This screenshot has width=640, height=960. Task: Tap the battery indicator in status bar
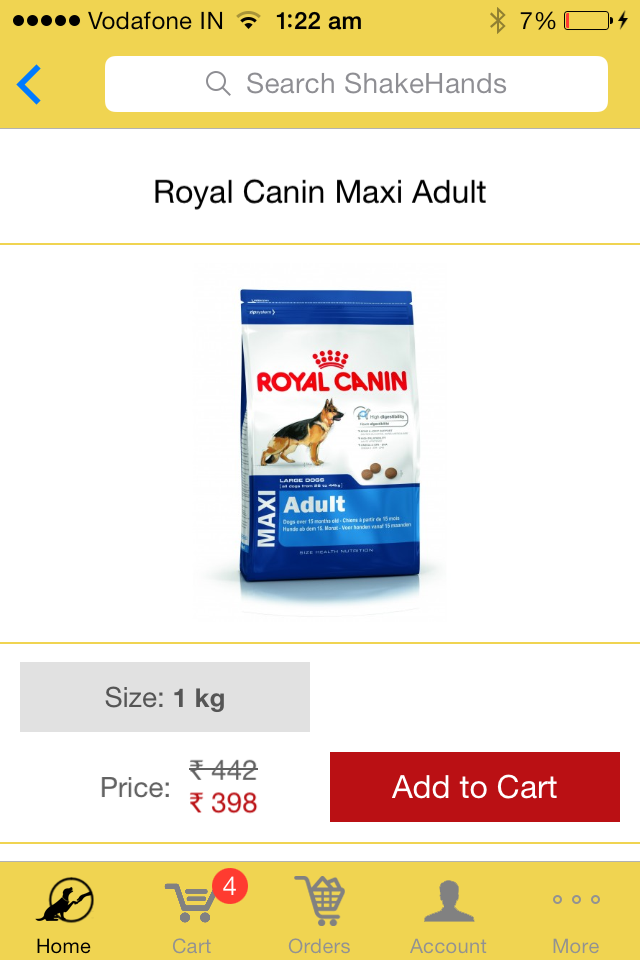(x=588, y=21)
